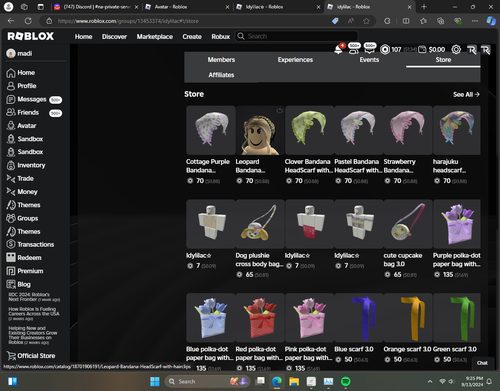
Task: Open Blog from the sidebar
Action: (19, 284)
